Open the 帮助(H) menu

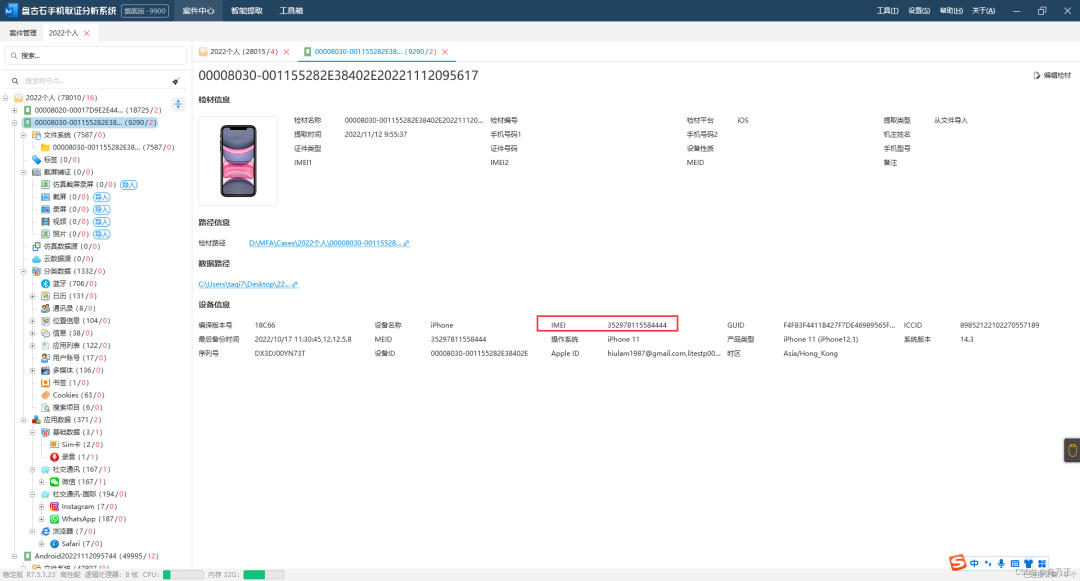951,10
